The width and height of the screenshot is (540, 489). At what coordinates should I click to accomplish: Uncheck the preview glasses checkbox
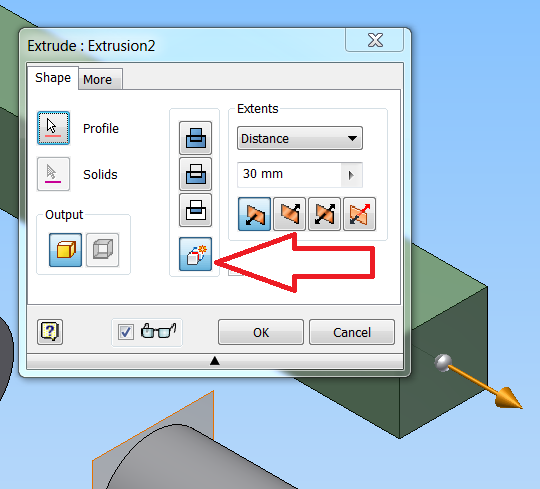click(x=125, y=332)
